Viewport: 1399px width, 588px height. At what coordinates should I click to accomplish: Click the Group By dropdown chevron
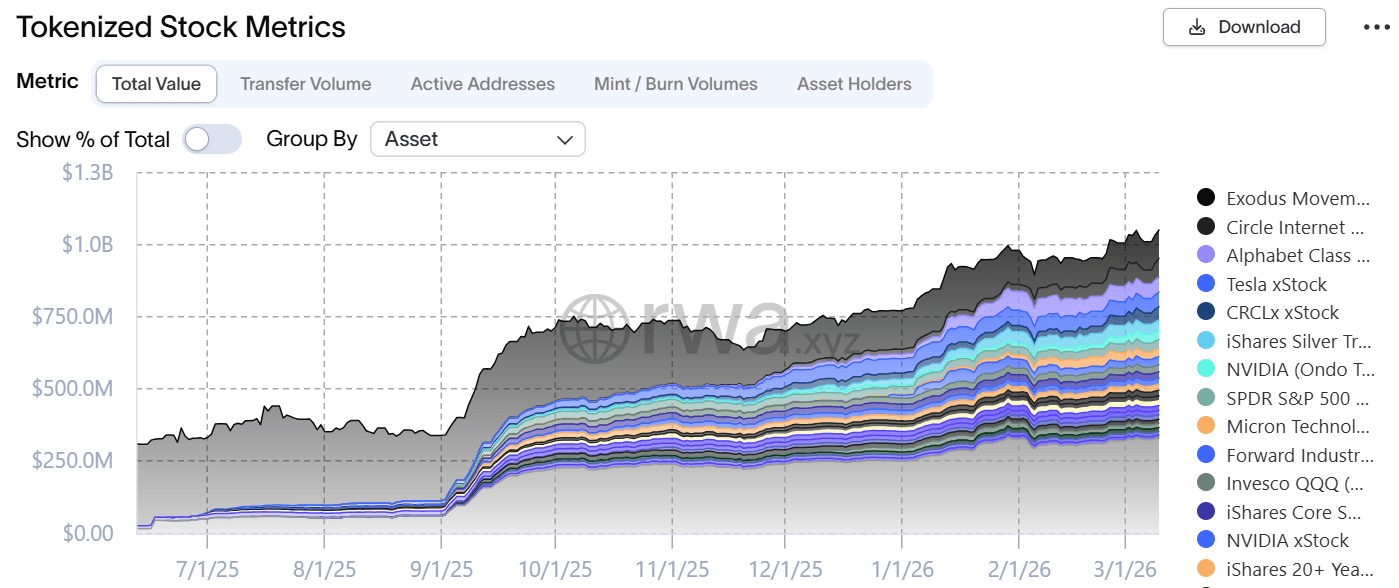coord(564,139)
